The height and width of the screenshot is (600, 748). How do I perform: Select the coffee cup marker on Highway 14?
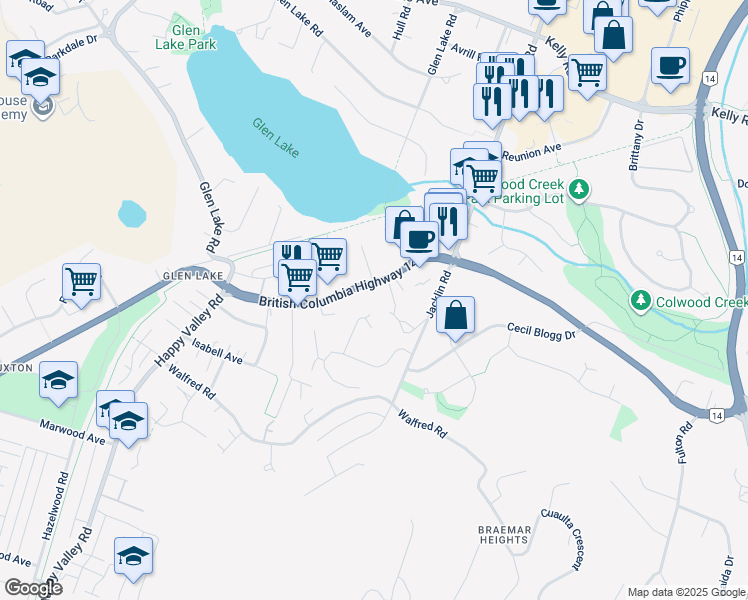419,240
